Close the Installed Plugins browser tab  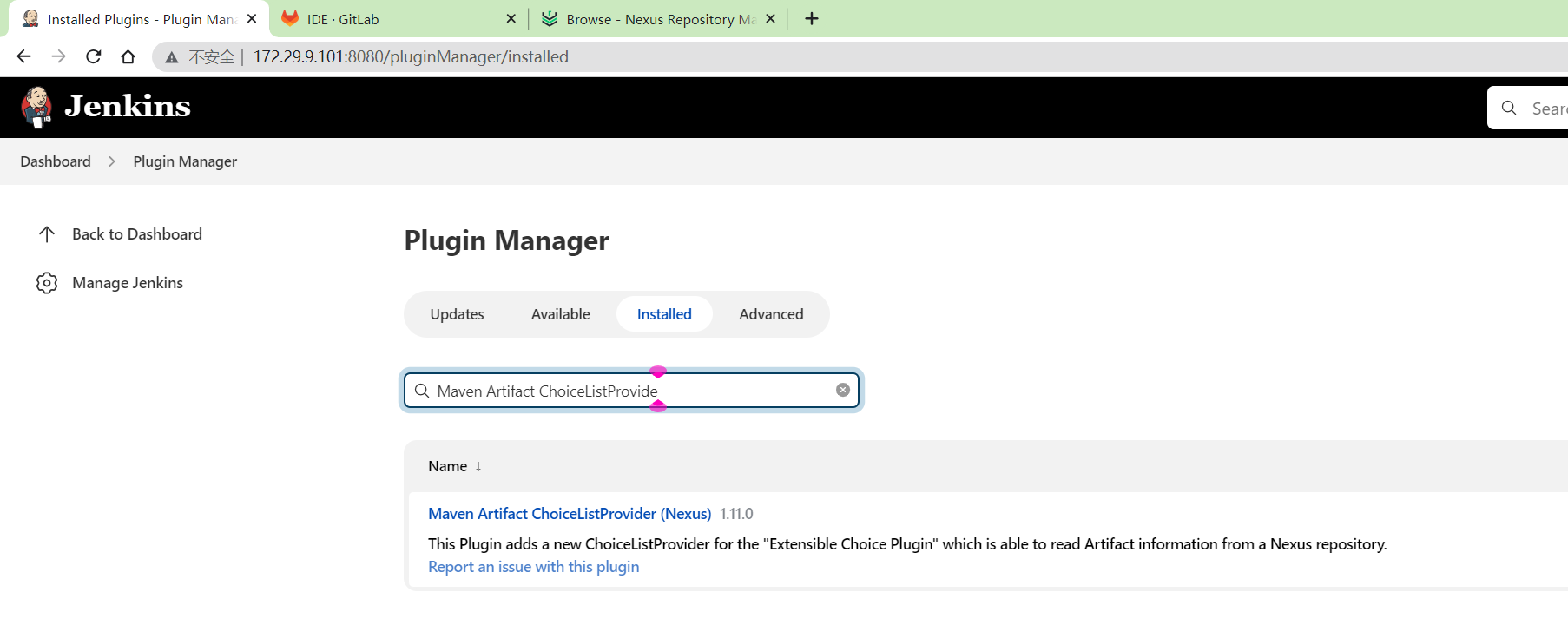[252, 18]
